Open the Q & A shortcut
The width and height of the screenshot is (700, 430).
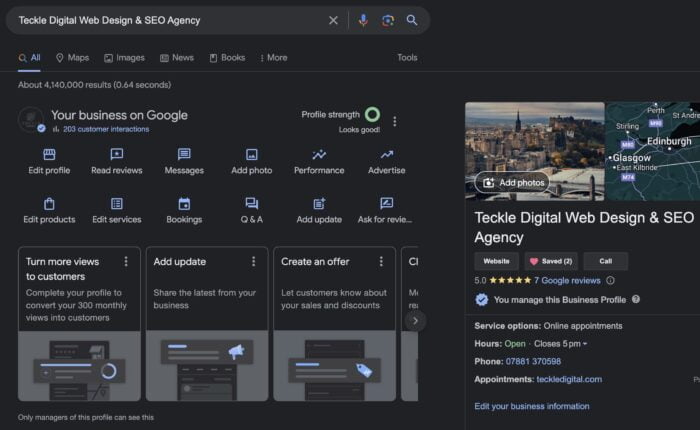pos(251,211)
